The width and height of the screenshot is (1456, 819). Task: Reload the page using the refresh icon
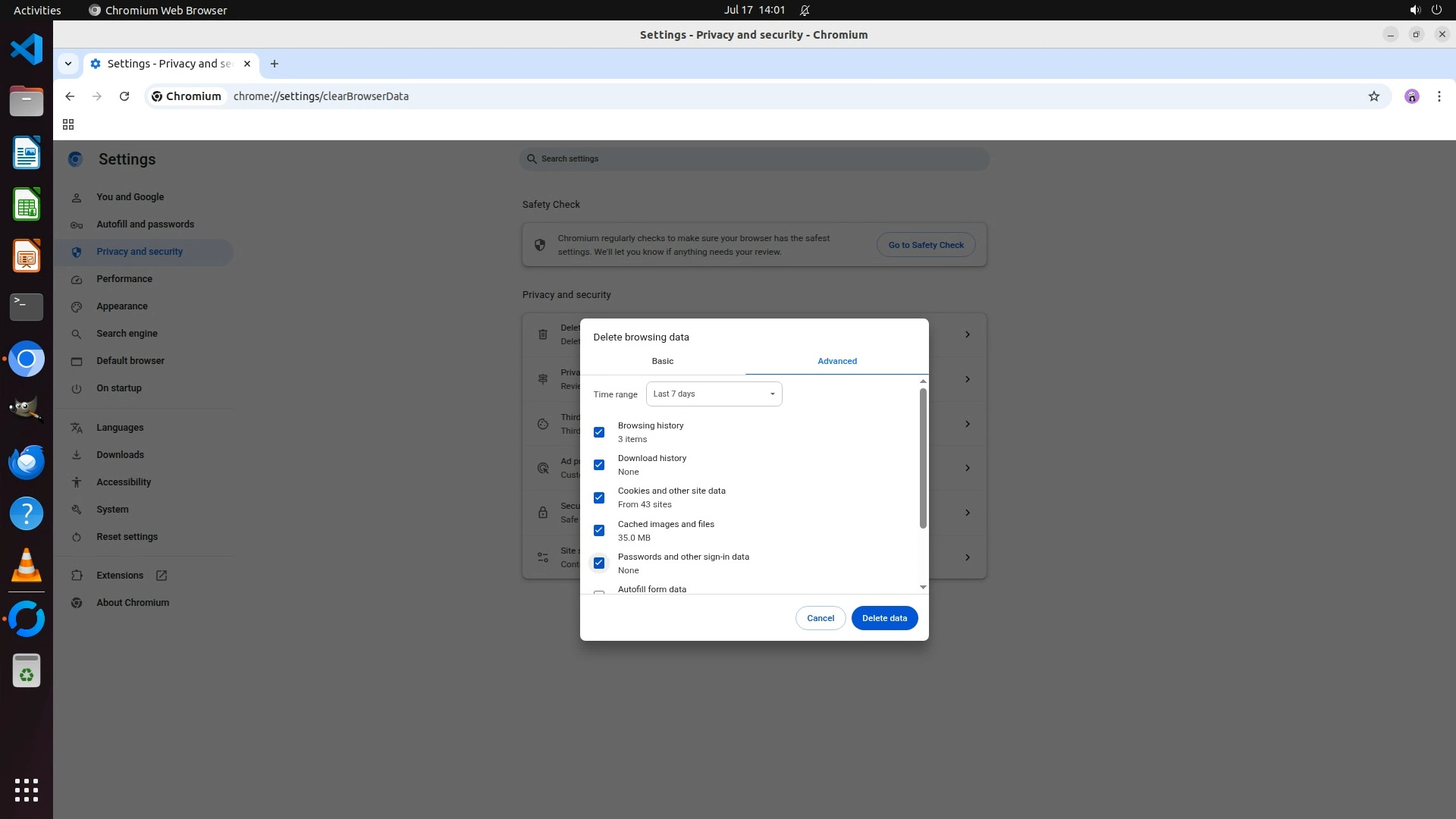pyautogui.click(x=124, y=96)
